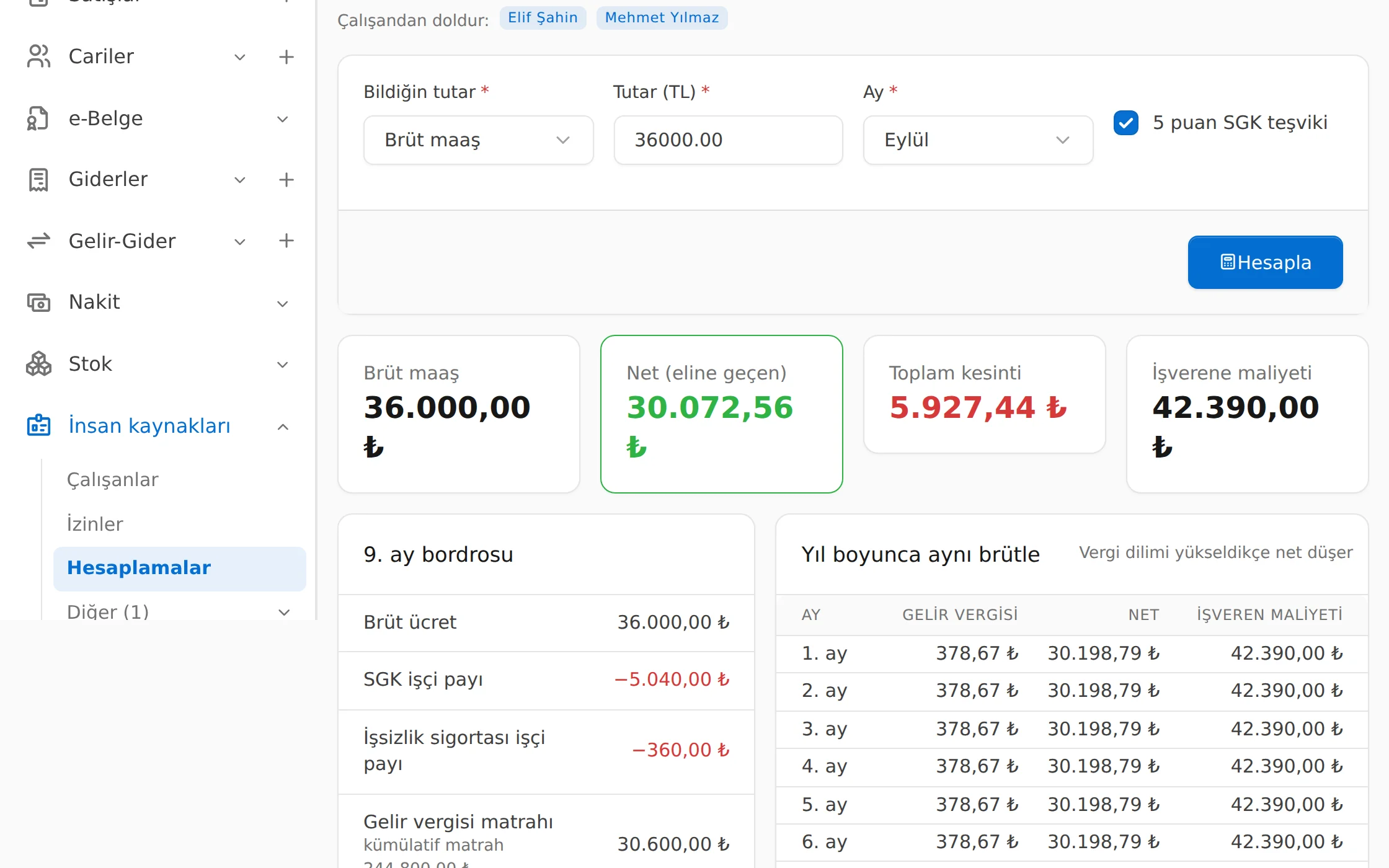Click the GELİR VERGİSİ column header
Screen dimensions: 1389x868
960,615
